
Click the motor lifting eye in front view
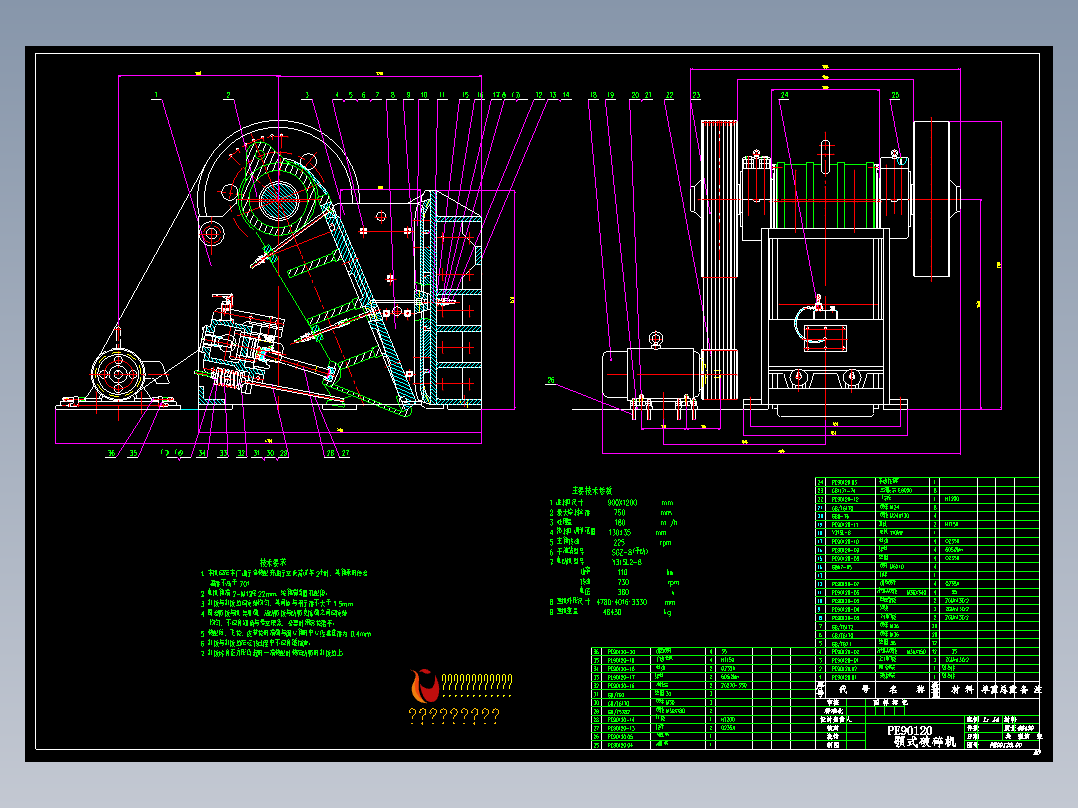point(655,339)
